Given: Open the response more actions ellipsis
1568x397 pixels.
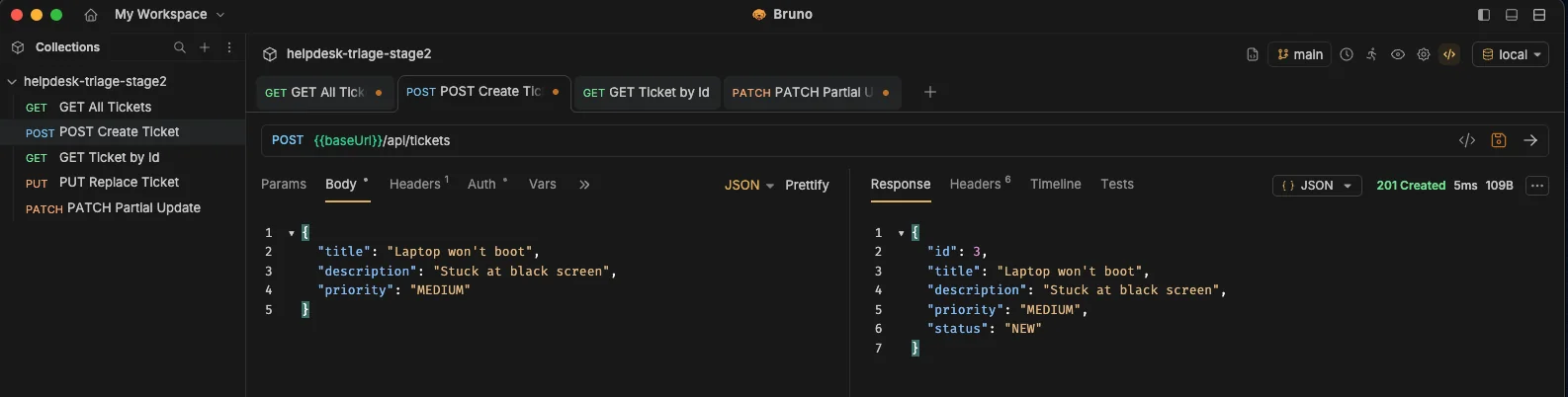Looking at the screenshot, I should (x=1537, y=186).
